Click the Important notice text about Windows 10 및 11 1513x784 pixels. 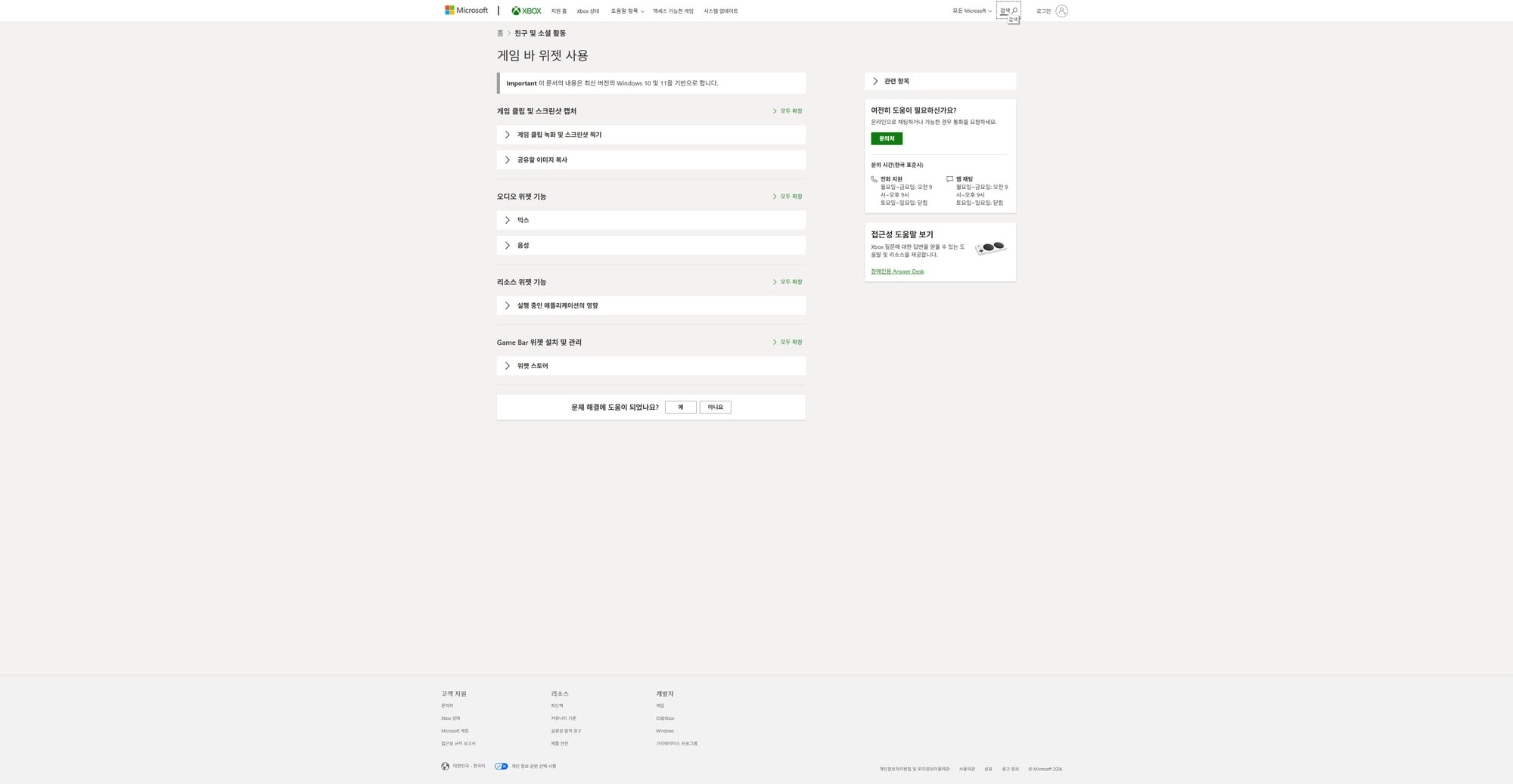613,83
